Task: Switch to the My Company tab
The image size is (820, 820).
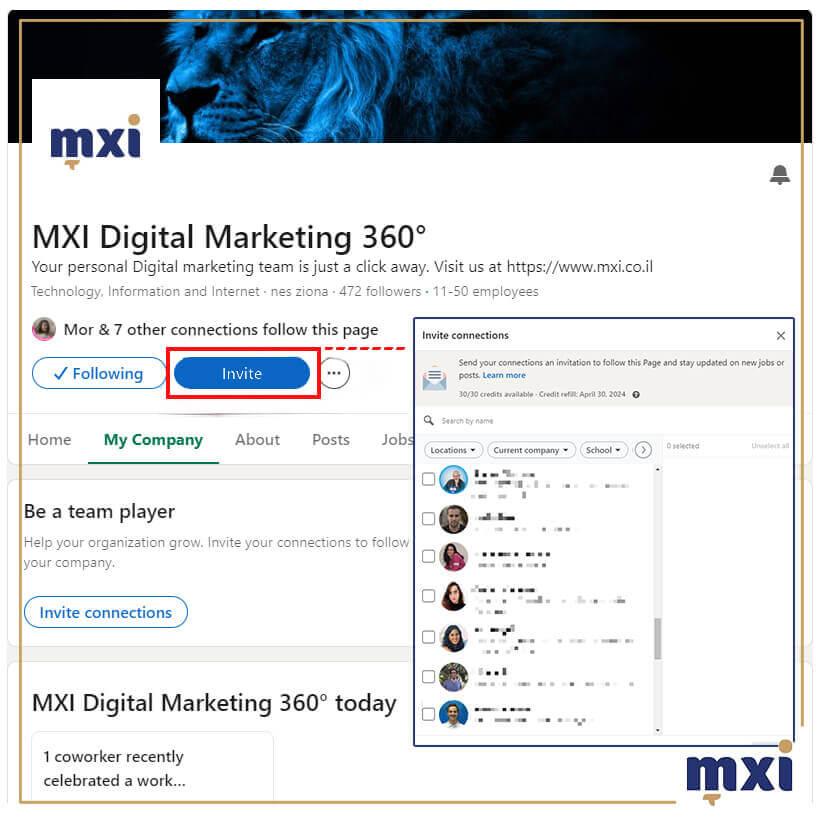Action: point(153,440)
